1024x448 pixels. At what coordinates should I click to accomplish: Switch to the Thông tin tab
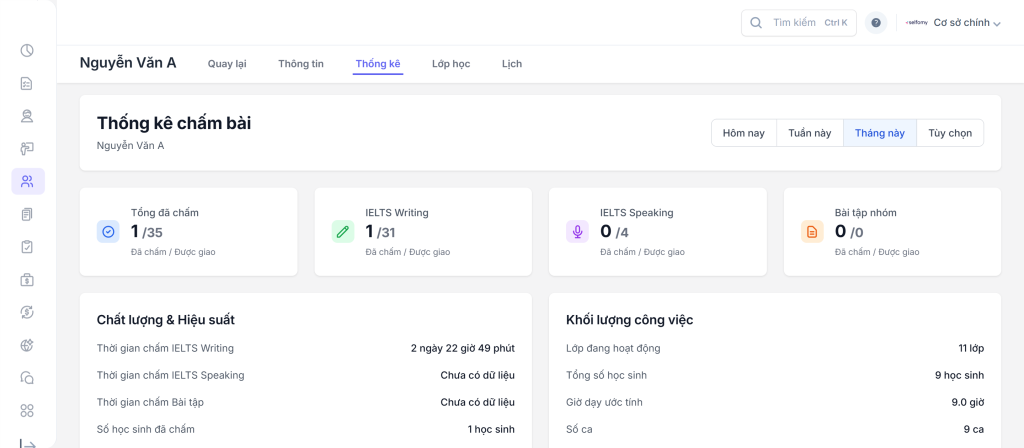301,64
